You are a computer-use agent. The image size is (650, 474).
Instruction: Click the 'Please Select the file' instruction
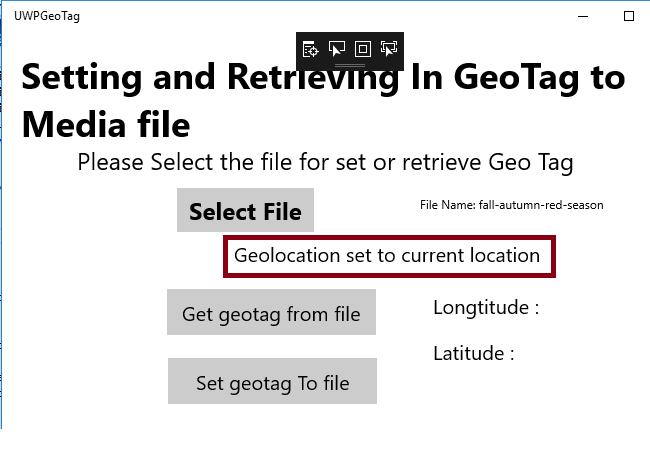tap(325, 162)
